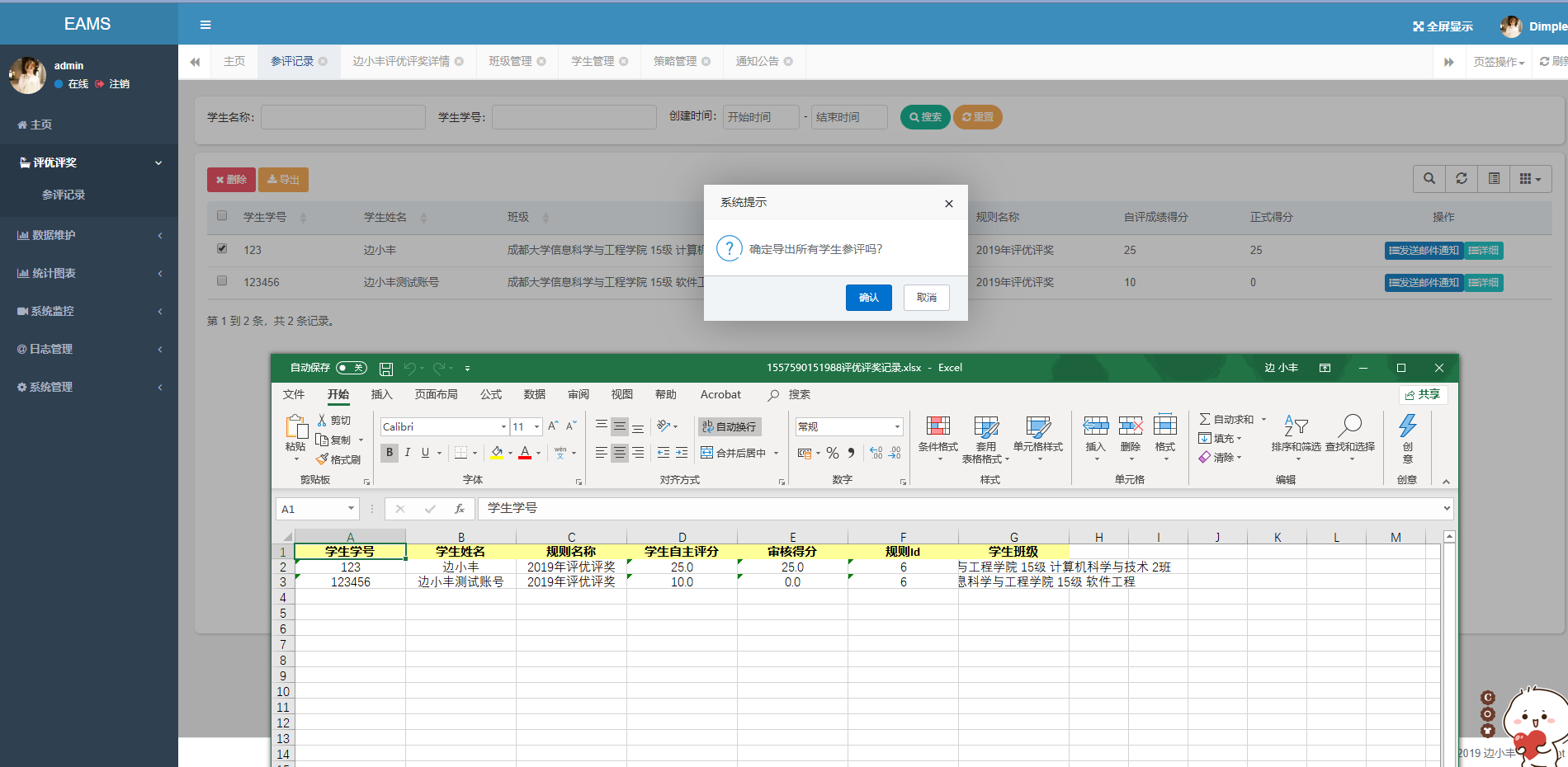1568x767 pixels.
Task: Open Excel font name Calibri dropdown
Action: [x=503, y=427]
